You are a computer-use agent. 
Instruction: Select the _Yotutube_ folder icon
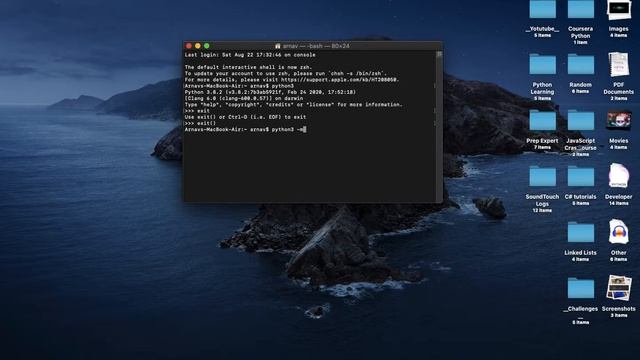click(x=542, y=9)
